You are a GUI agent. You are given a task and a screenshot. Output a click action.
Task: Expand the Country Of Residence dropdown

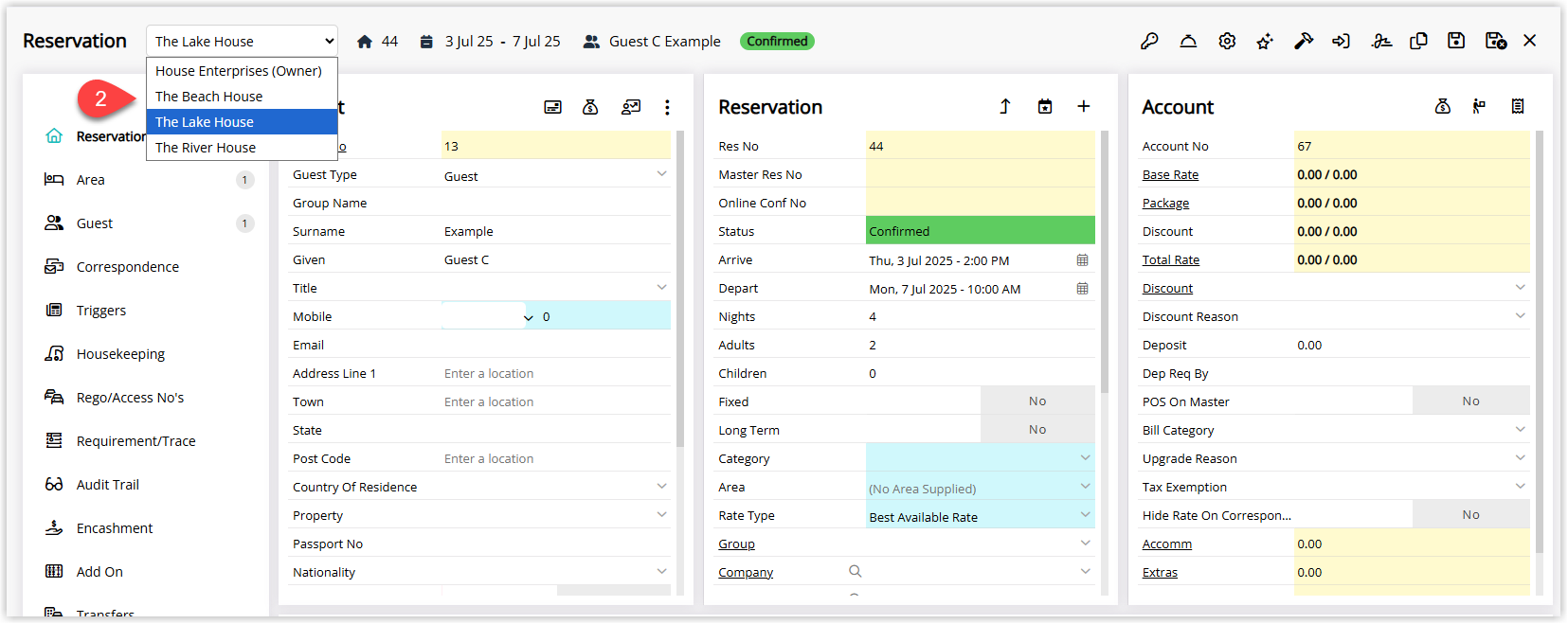tap(661, 487)
